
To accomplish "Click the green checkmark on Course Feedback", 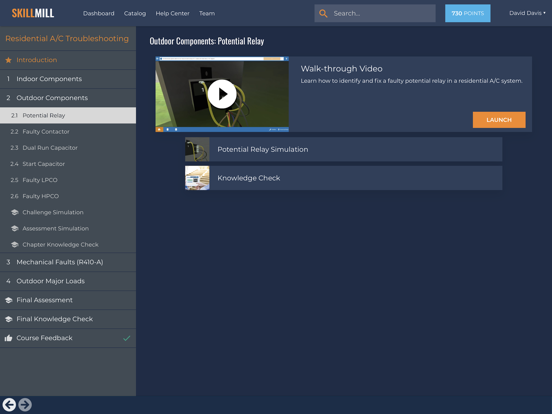I will click(x=126, y=338).
